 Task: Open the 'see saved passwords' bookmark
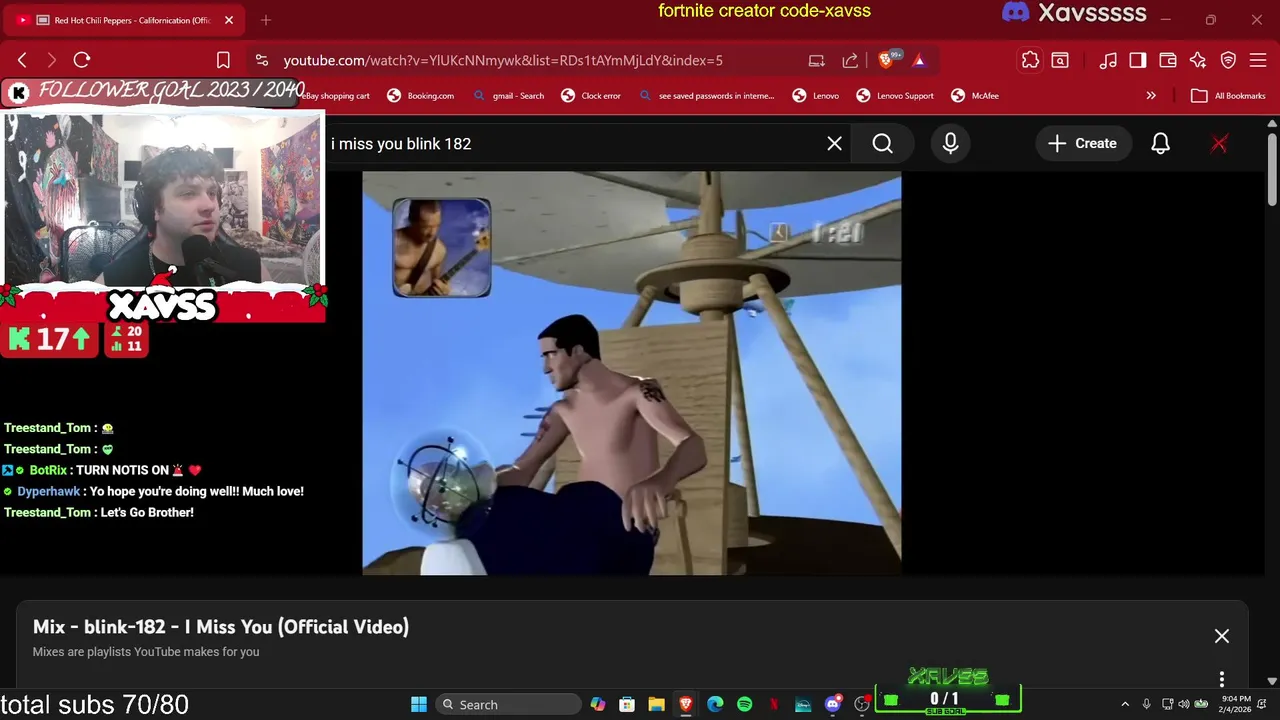pyautogui.click(x=706, y=96)
